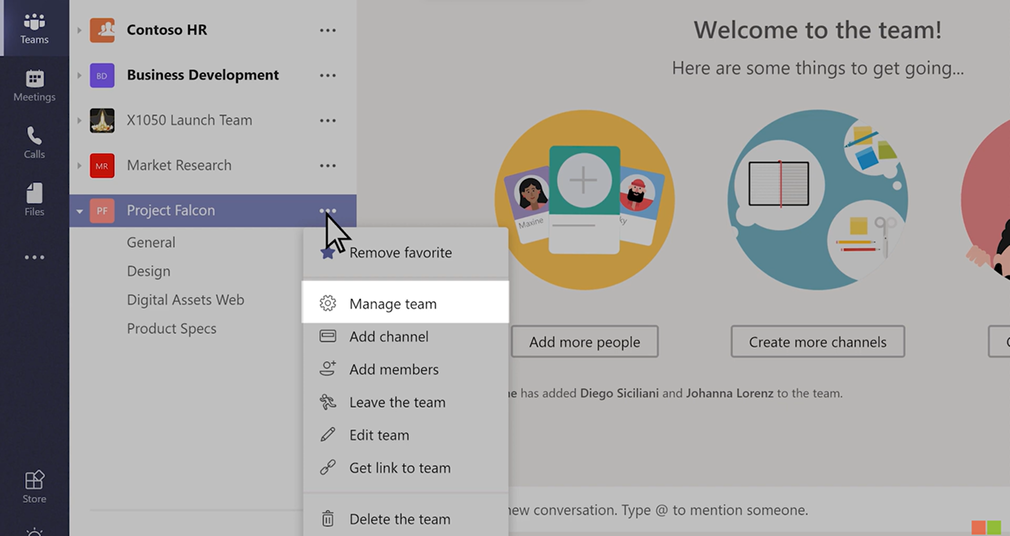Open the Digital Assets Web channel
The height and width of the screenshot is (536, 1010).
tap(185, 300)
